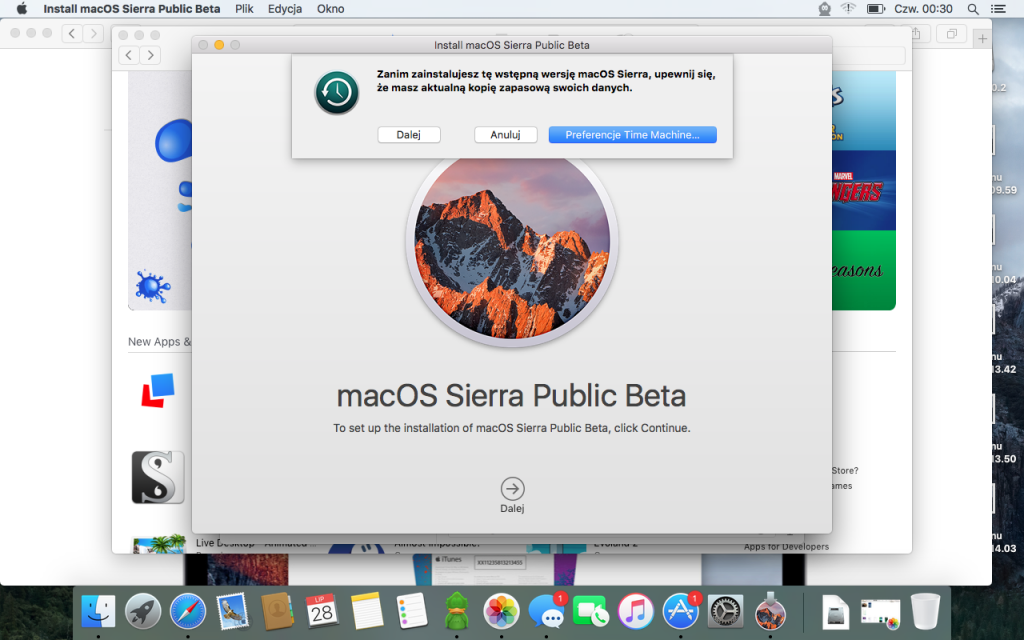
Task: Go back in the Safari window toolbar
Action: (72, 33)
